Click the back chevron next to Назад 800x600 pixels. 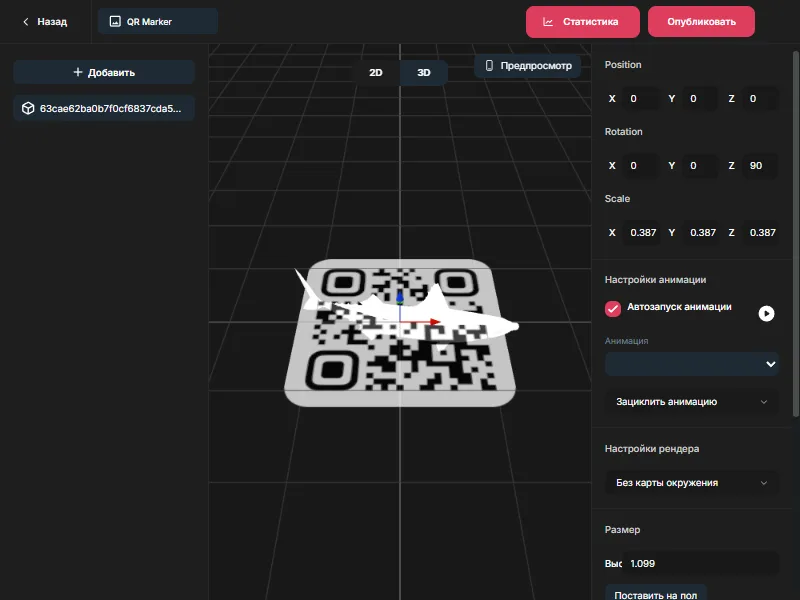click(x=26, y=22)
